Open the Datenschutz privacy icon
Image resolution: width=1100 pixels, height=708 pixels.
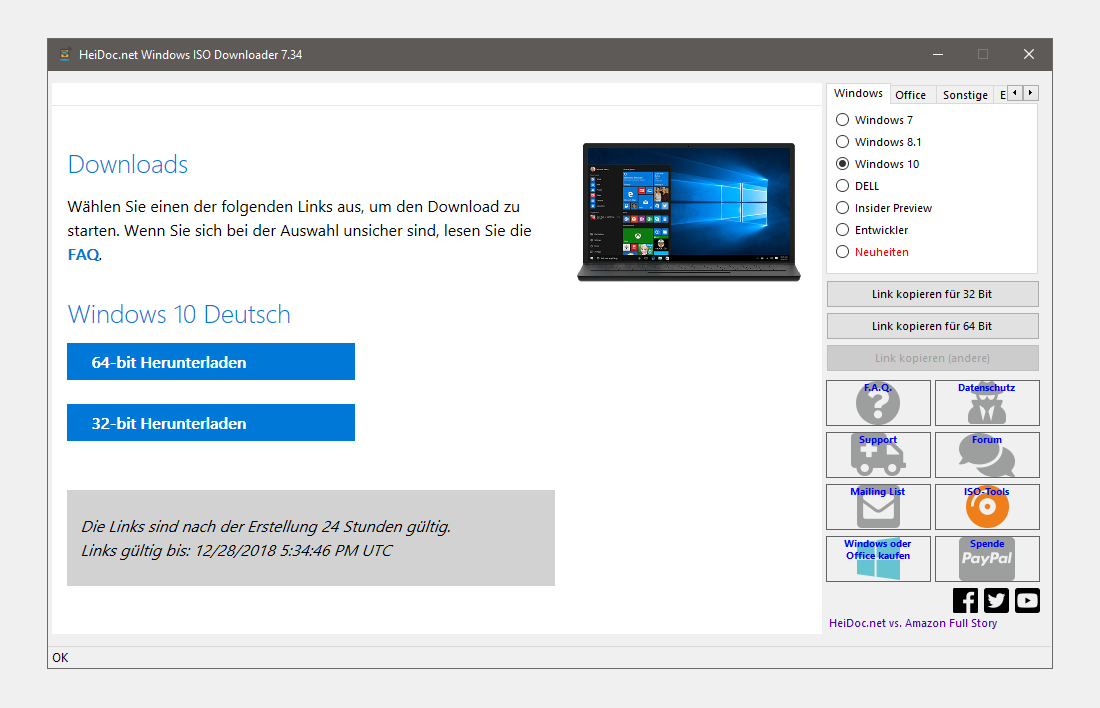[987, 403]
